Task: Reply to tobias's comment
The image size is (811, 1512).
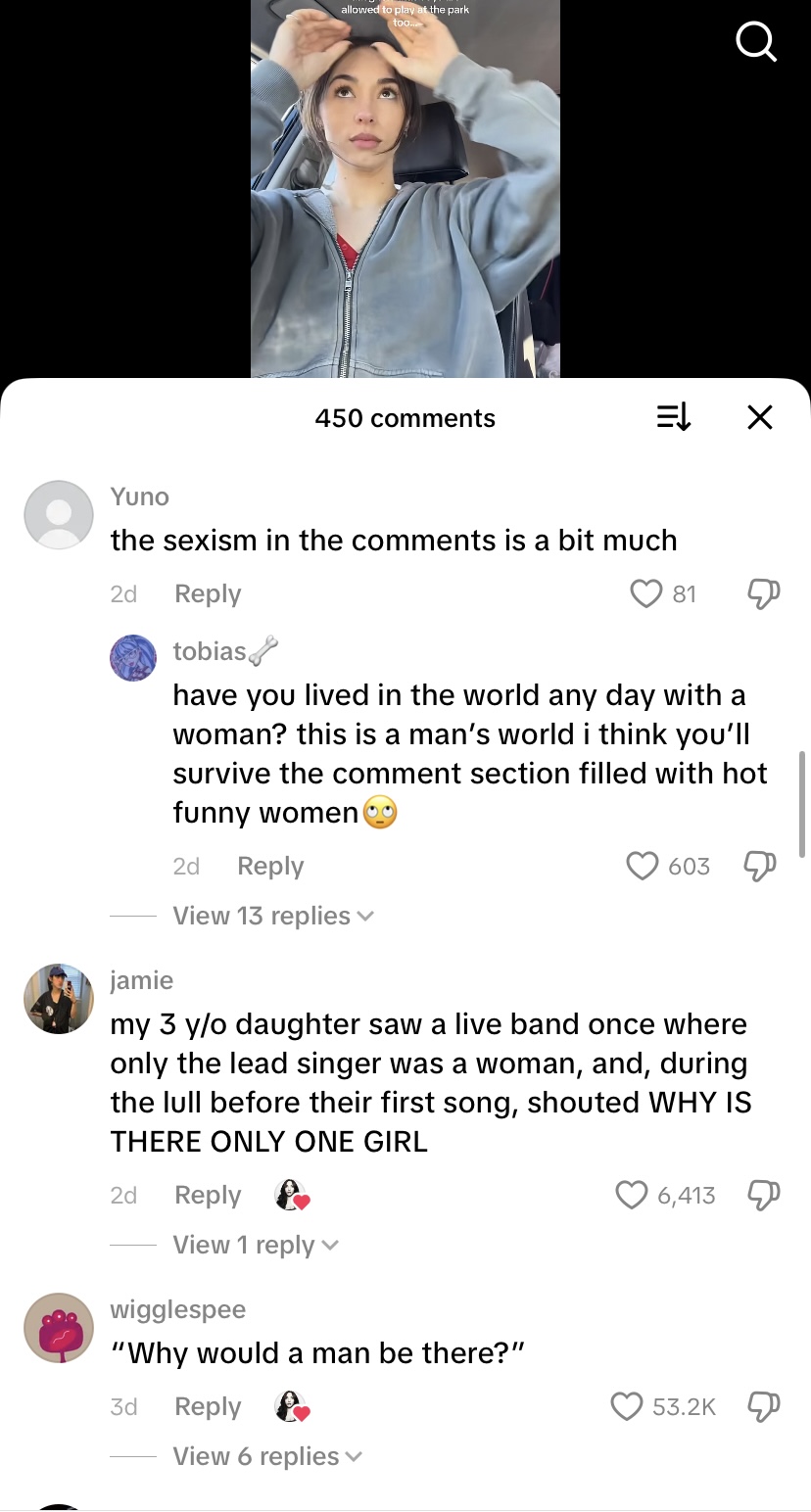Action: [270, 866]
